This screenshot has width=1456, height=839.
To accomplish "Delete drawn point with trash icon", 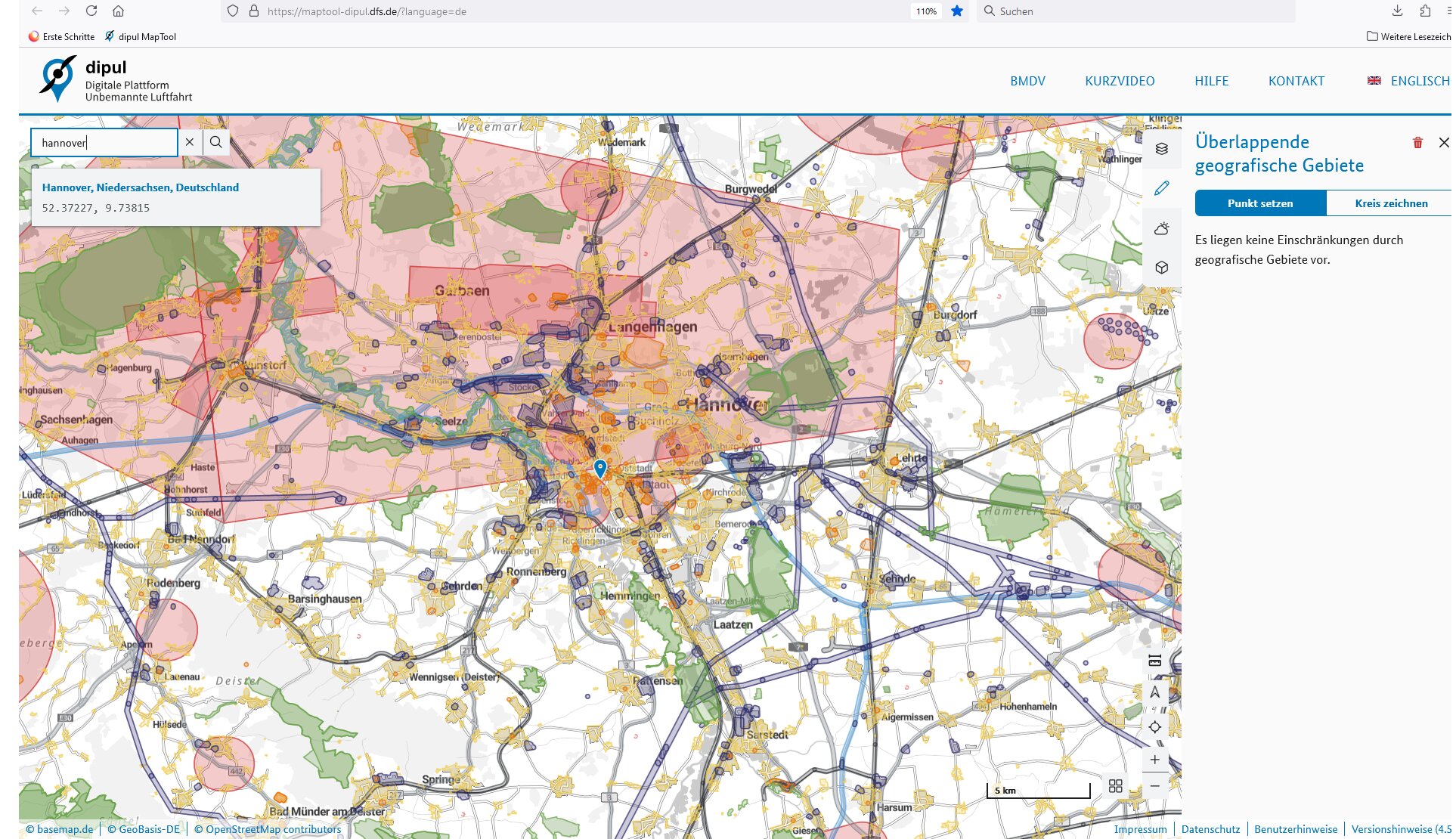I will pos(1417,143).
